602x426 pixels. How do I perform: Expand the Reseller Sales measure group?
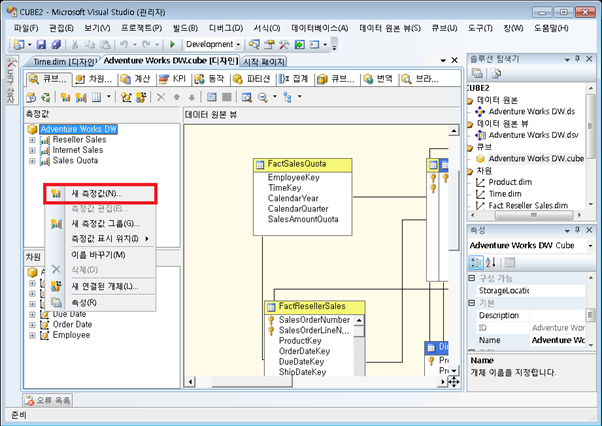(x=32, y=140)
